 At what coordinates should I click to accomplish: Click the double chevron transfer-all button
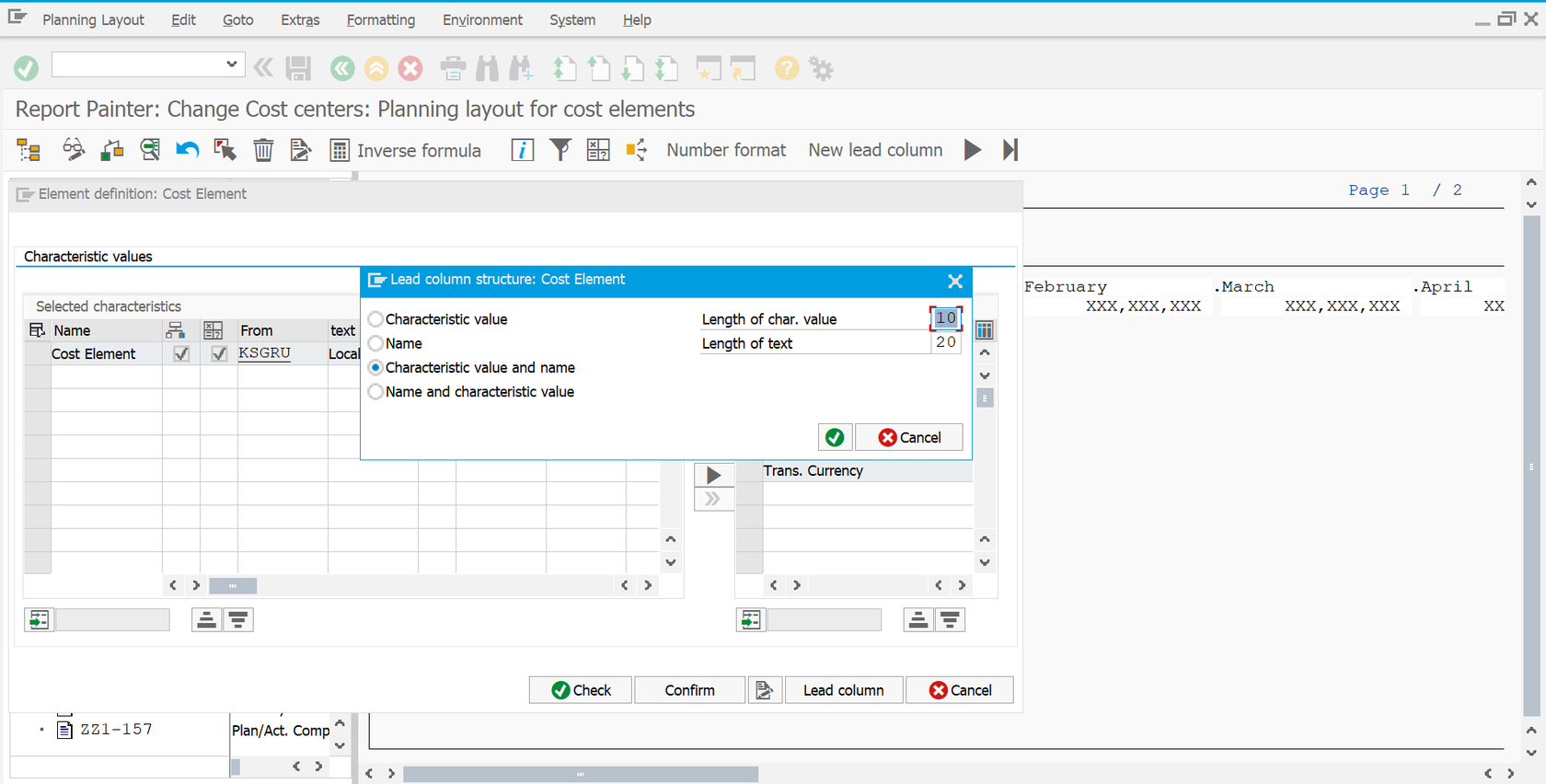point(714,499)
